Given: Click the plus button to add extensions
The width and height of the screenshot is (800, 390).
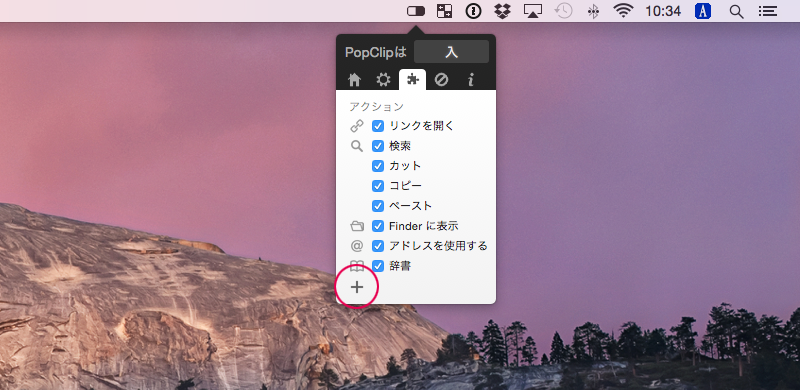Looking at the screenshot, I should [357, 287].
